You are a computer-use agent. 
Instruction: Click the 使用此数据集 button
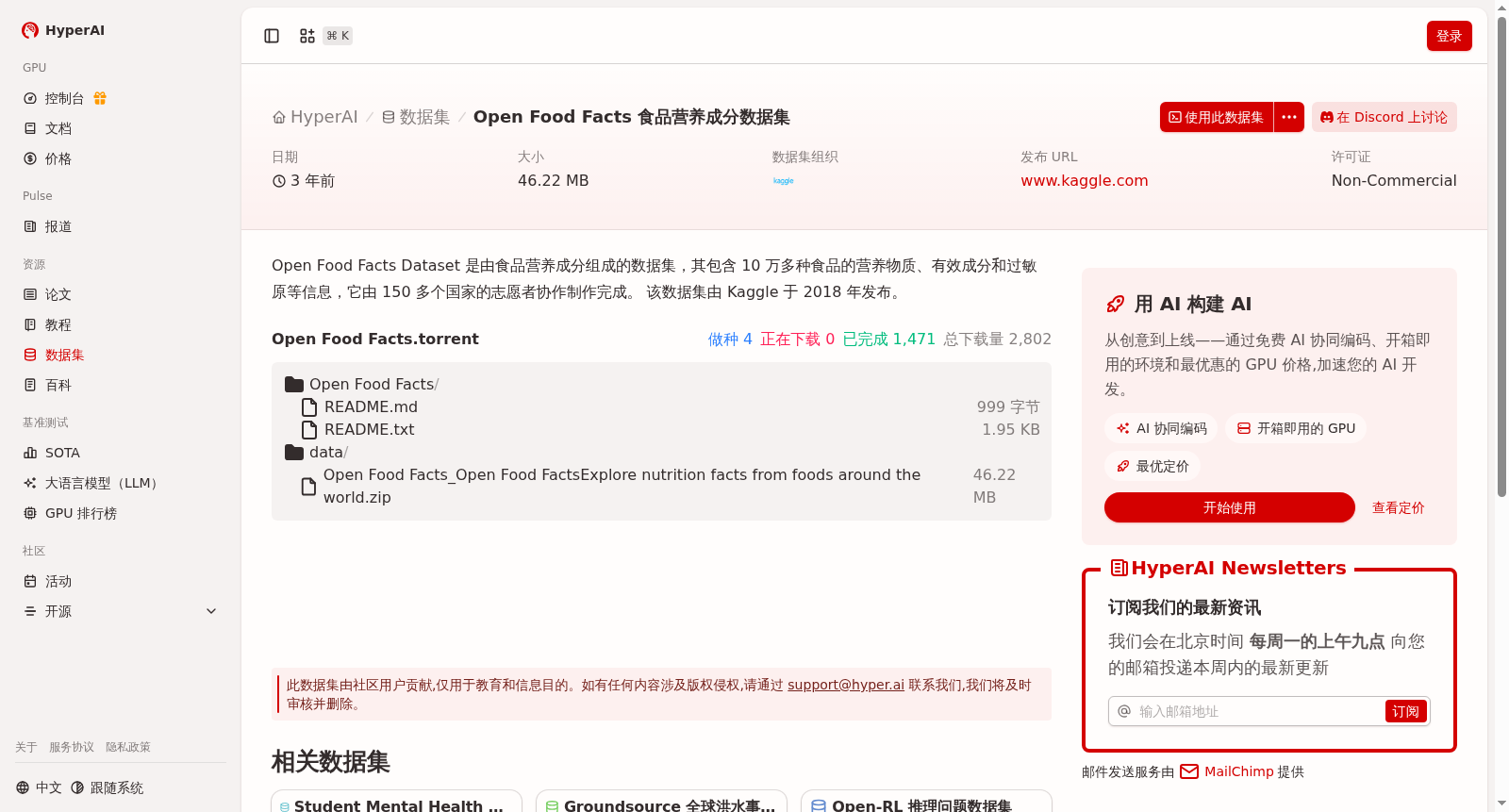(1217, 117)
